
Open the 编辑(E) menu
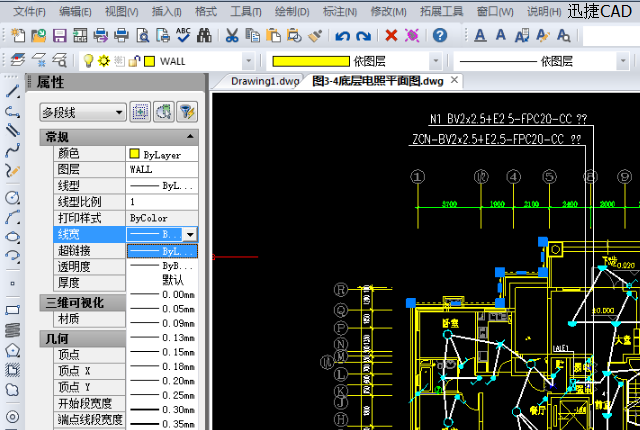[75, 11]
